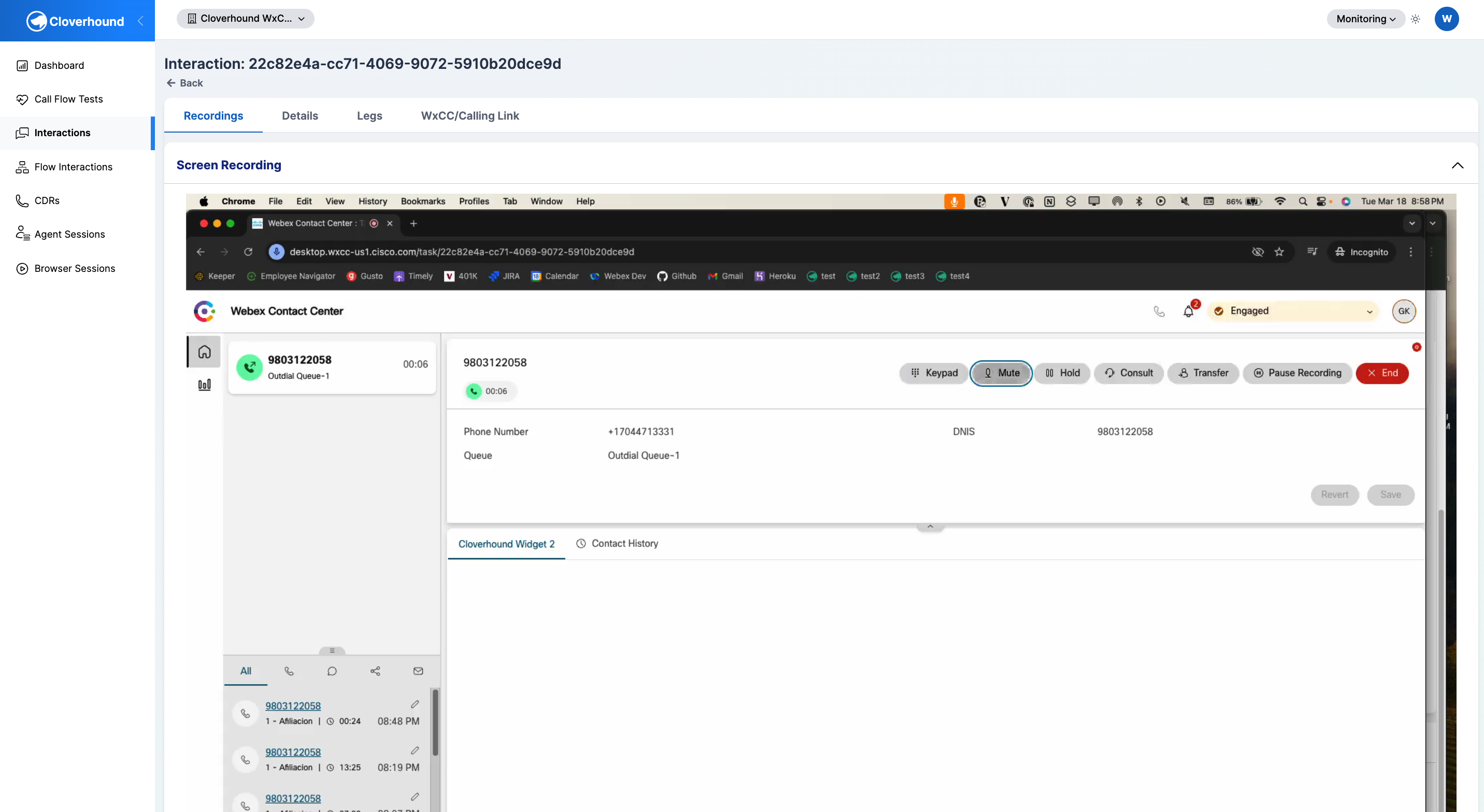Open Webex notifications bell
Viewport: 1484px width, 812px height.
coord(1189,311)
